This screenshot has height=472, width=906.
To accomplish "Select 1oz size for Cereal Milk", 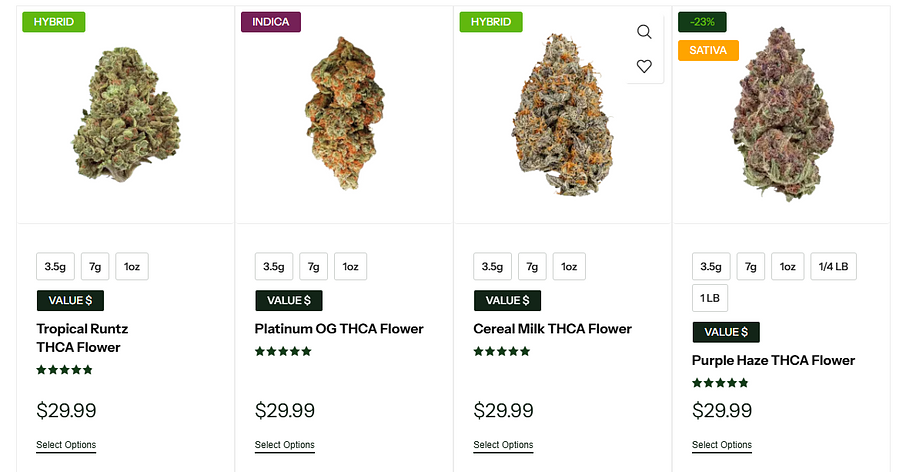I will coord(569,266).
